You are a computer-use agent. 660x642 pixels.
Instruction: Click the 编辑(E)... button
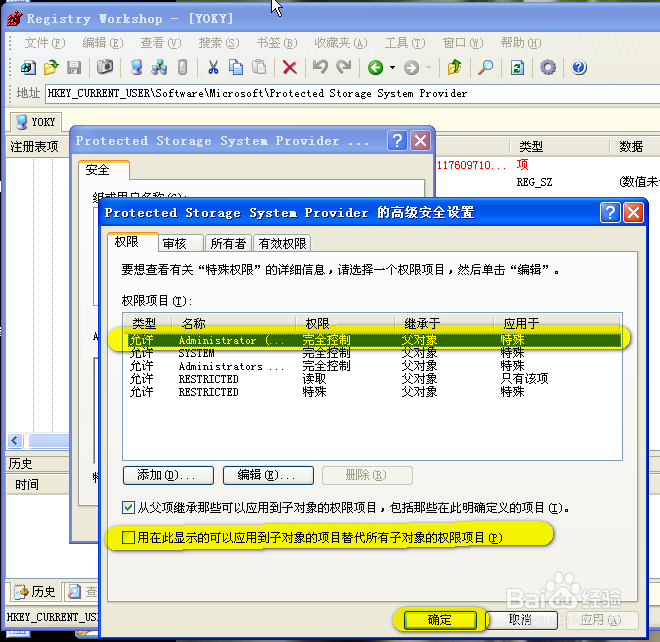(268, 475)
